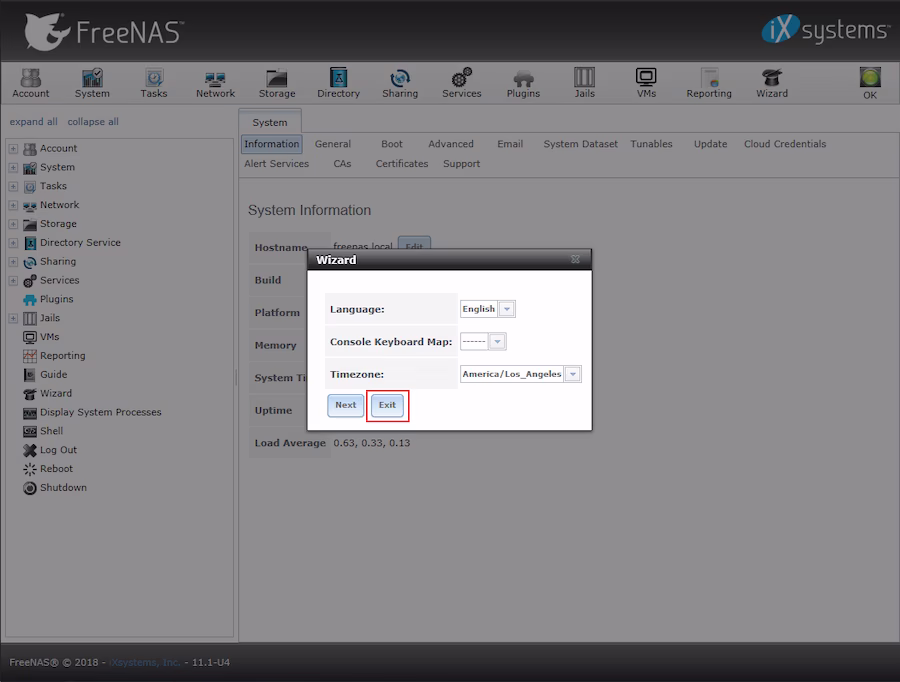This screenshot has width=900, height=682.
Task: Launch Wizard from the top toolbar
Action: coord(771,83)
